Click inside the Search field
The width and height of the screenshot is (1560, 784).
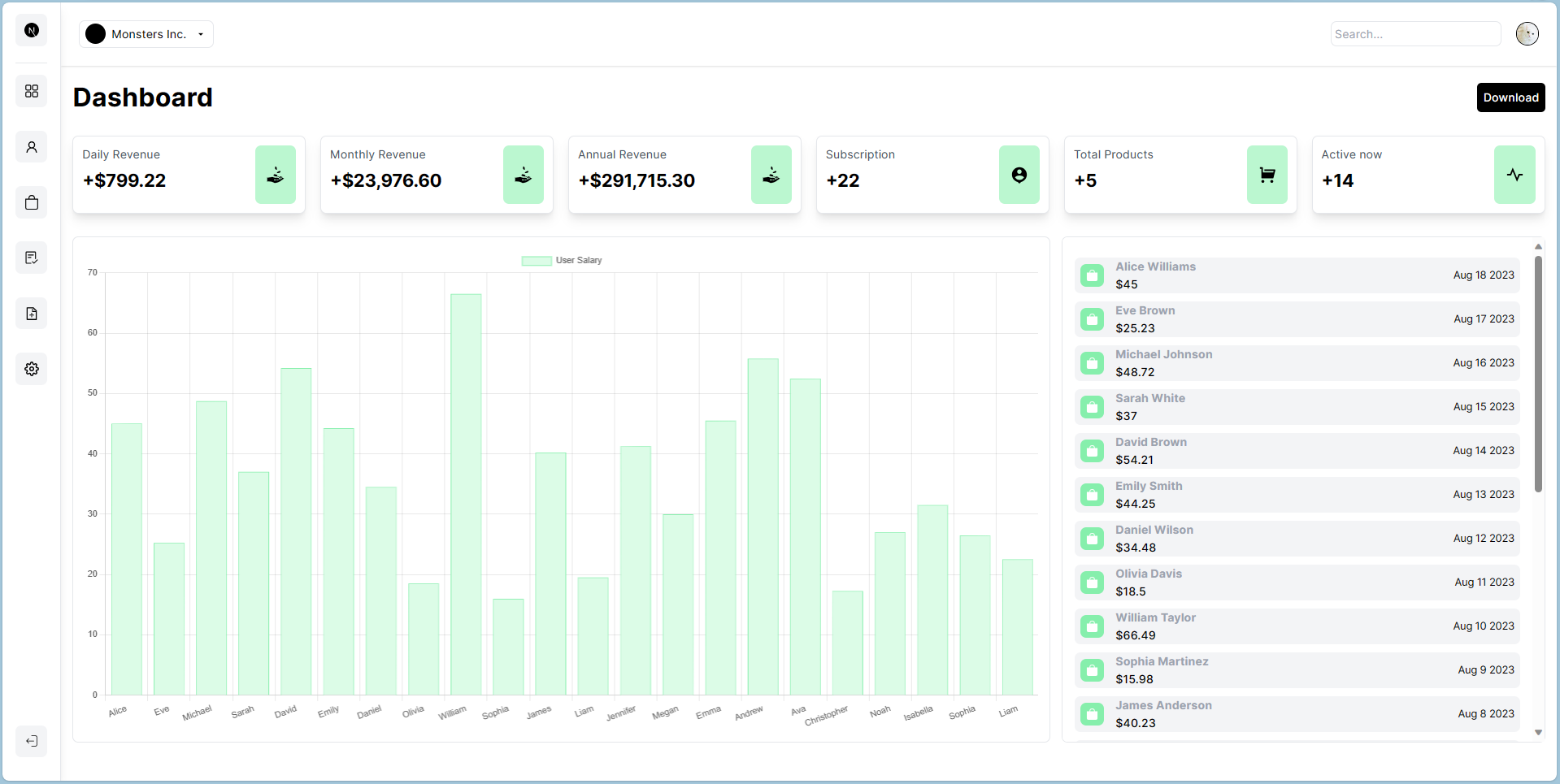1414,33
